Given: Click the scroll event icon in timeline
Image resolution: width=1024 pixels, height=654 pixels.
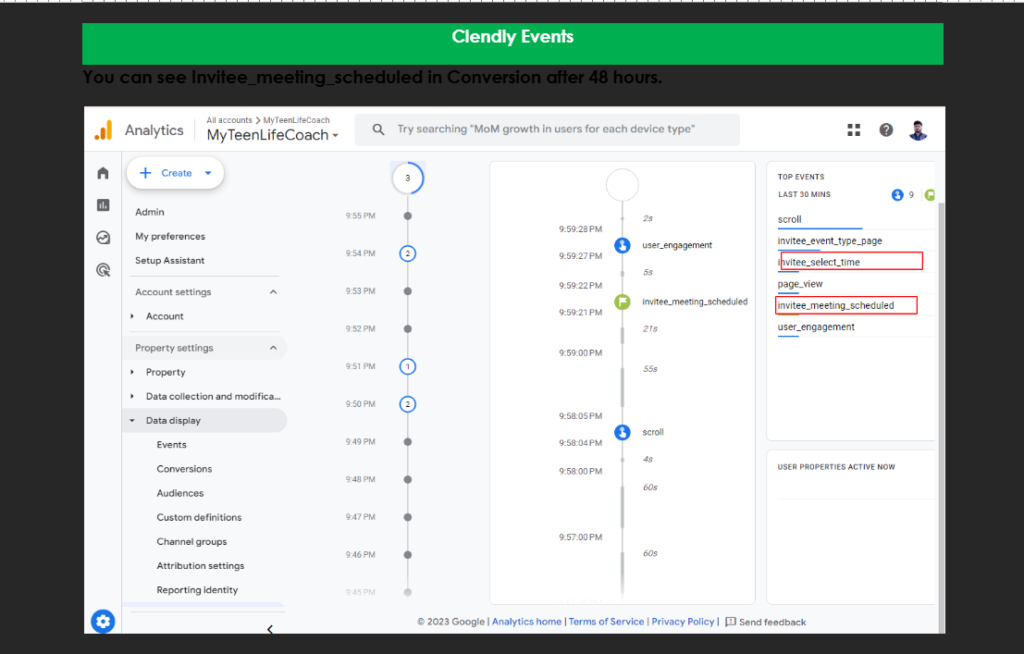Looking at the screenshot, I should (x=622, y=432).
